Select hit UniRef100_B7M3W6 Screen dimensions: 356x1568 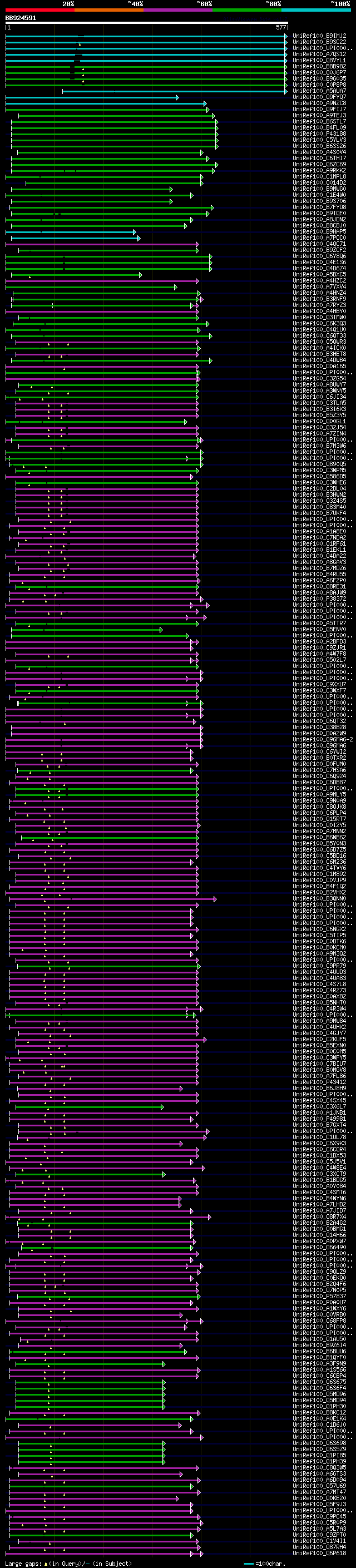[x=319, y=446]
